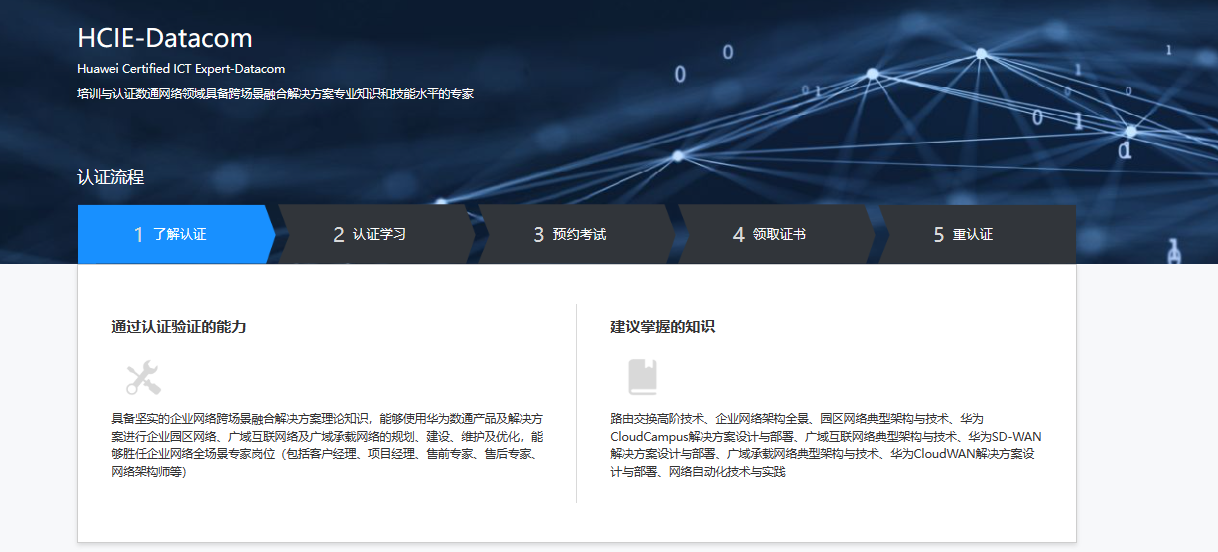
Task: Open the 重认证 step tab
Action: click(977, 235)
